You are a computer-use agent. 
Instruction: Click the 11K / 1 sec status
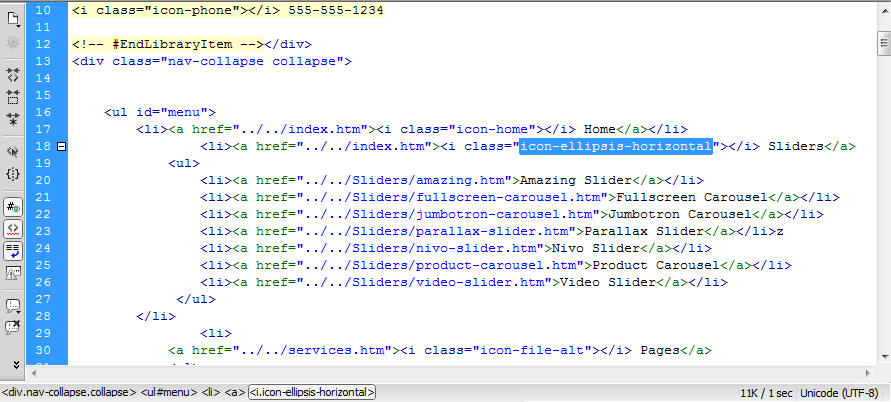coord(767,393)
